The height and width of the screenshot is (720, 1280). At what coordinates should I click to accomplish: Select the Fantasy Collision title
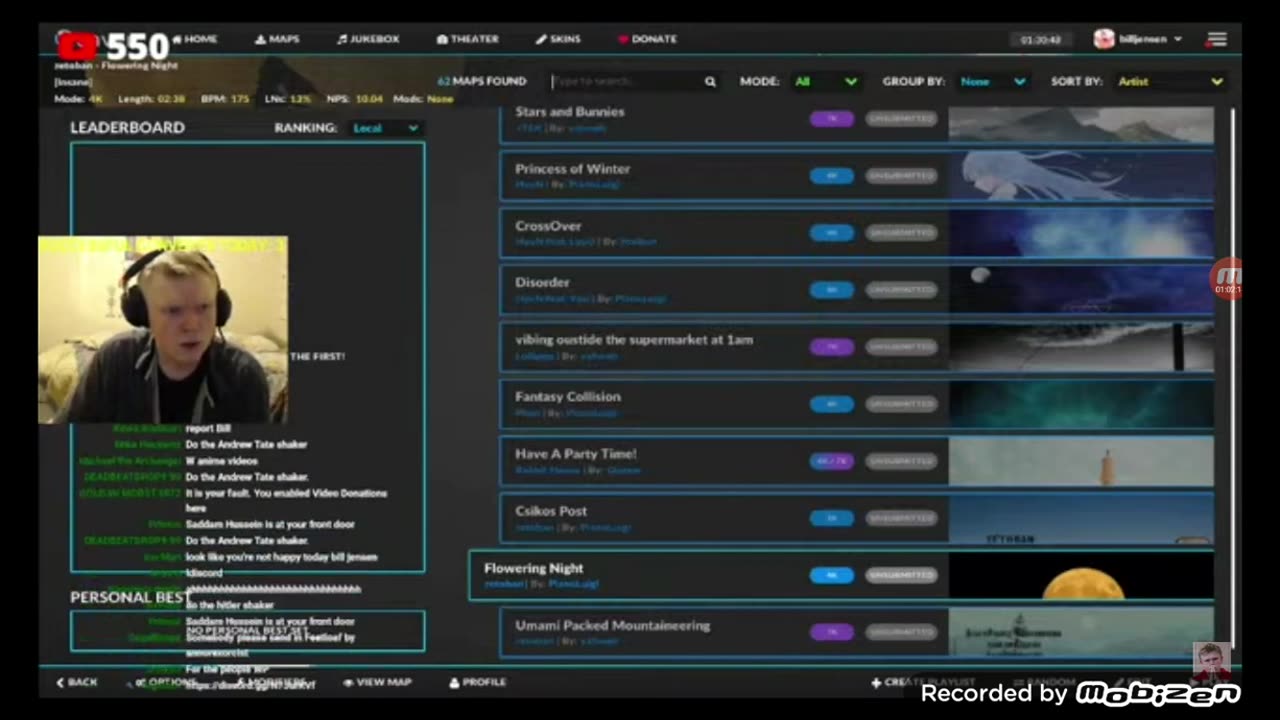pos(568,397)
